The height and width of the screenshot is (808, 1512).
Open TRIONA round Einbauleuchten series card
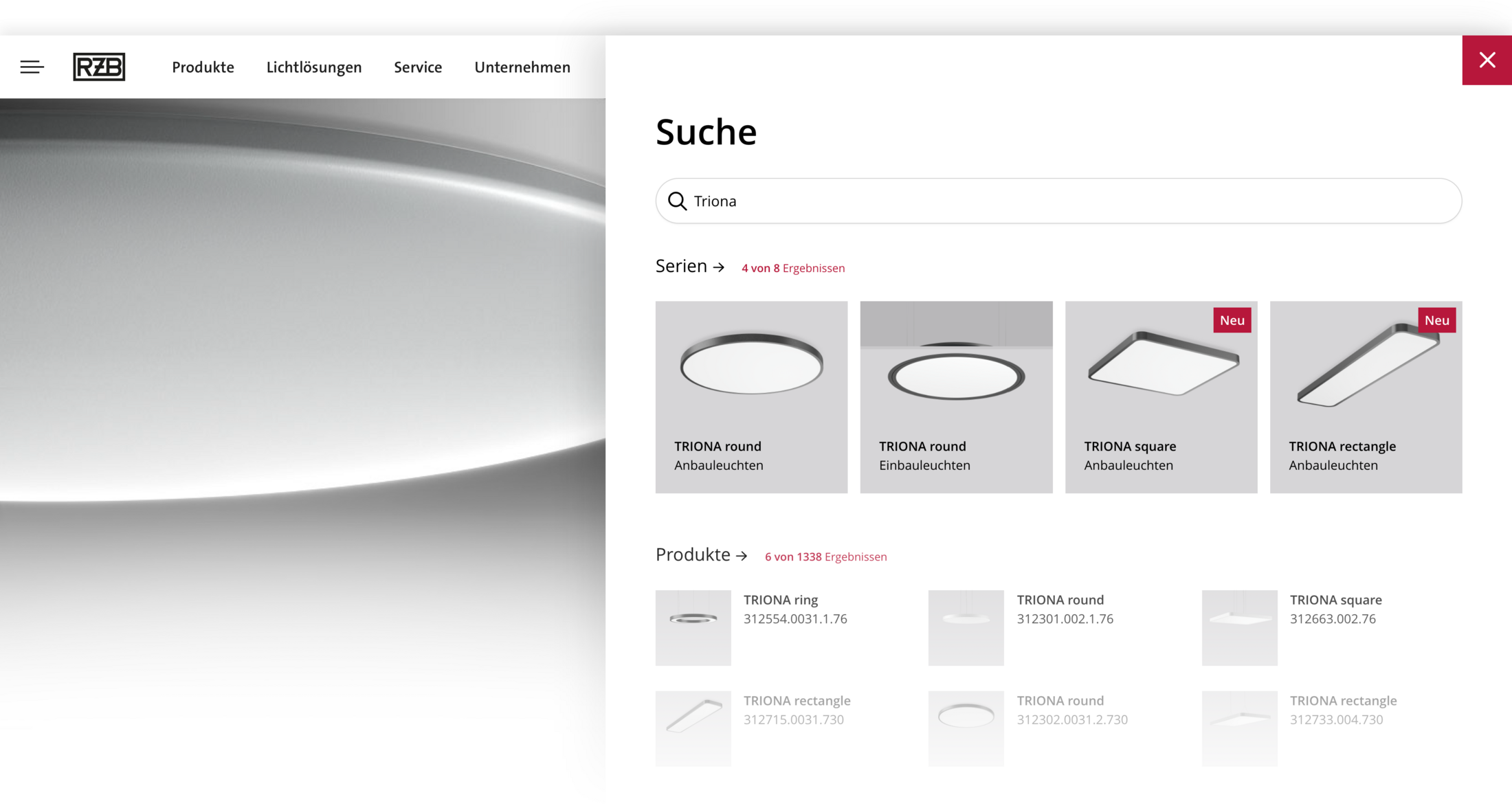pyautogui.click(x=955, y=396)
